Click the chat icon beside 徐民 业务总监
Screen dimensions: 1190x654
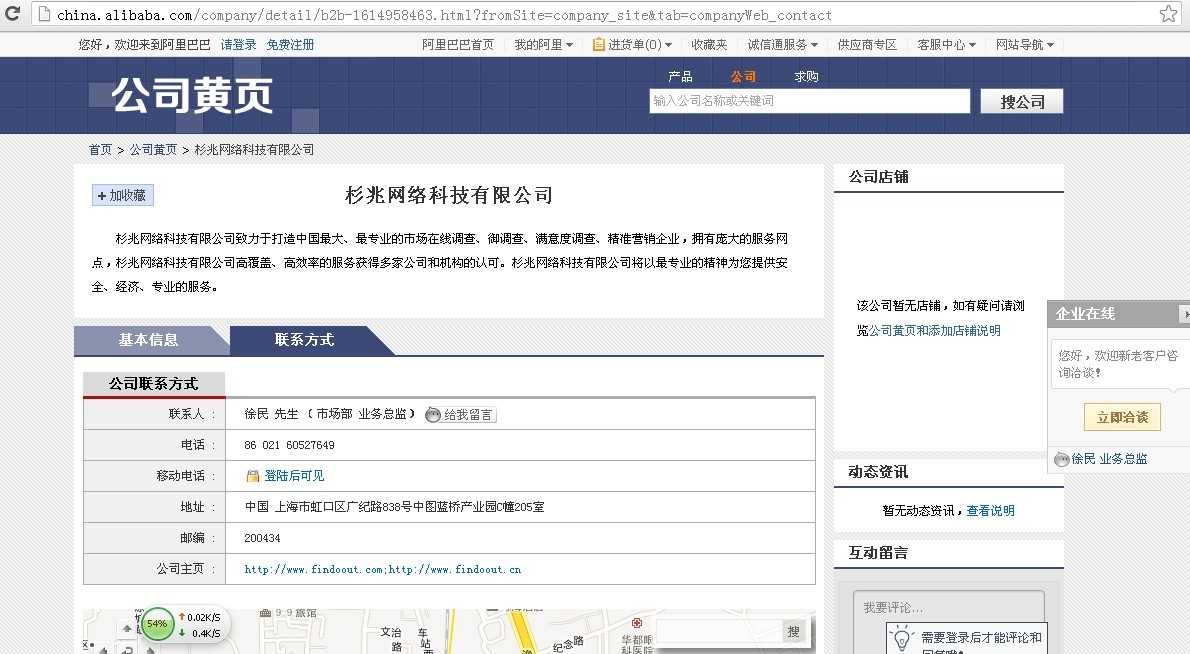(1062, 459)
